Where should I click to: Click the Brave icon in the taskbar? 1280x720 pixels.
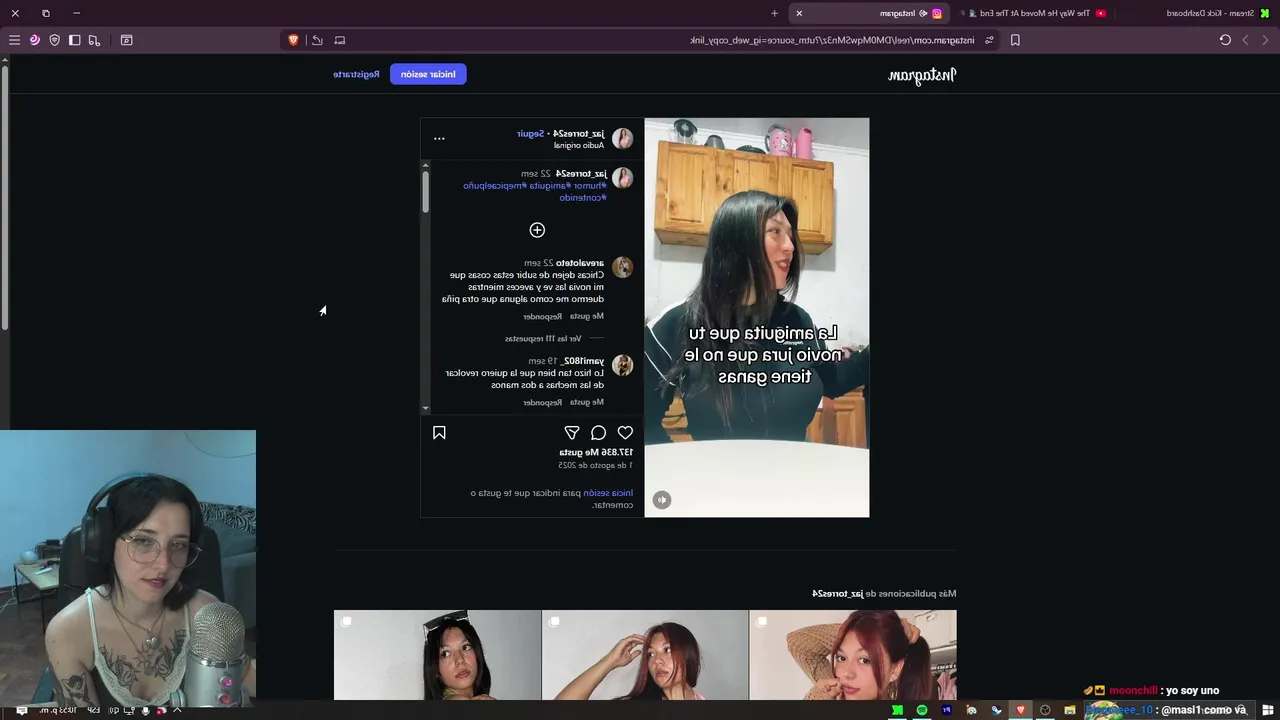point(1020,710)
